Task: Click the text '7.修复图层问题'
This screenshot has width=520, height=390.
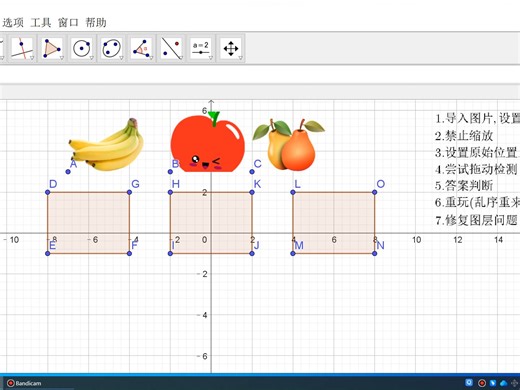Action: click(476, 220)
